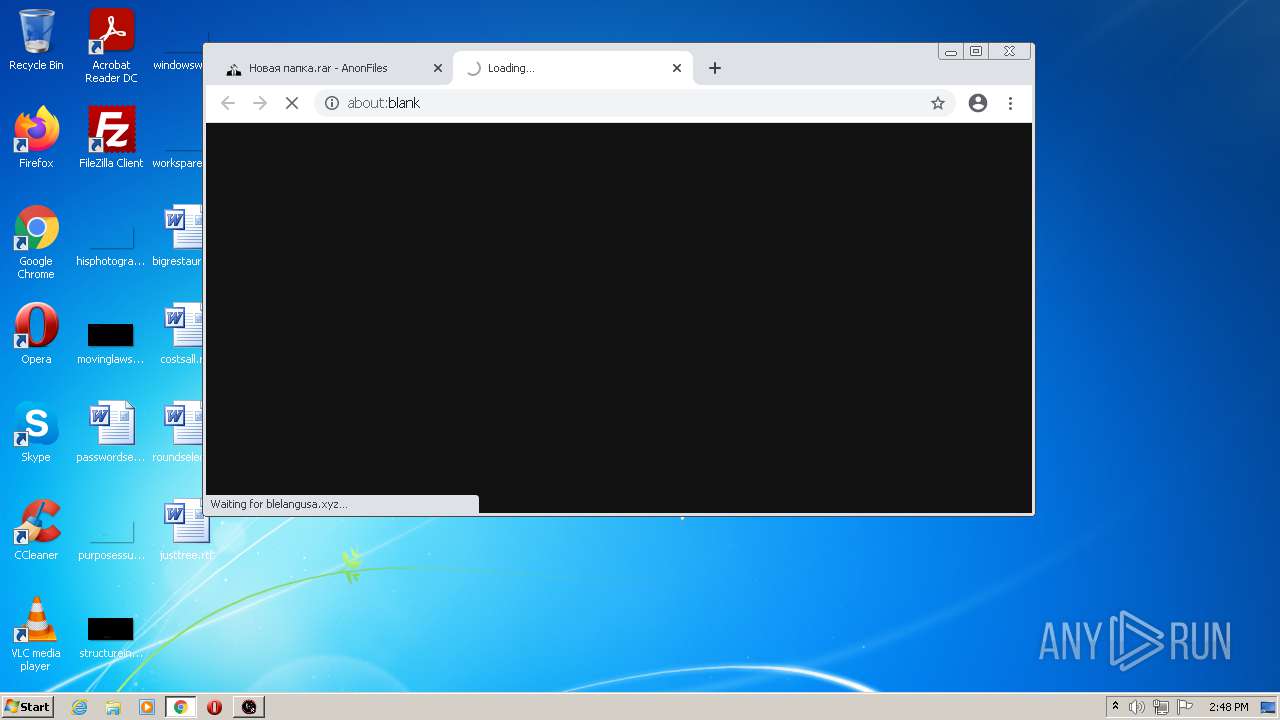The width and height of the screenshot is (1280, 720).
Task: Click the Opera icon in taskbar
Action: click(x=215, y=707)
